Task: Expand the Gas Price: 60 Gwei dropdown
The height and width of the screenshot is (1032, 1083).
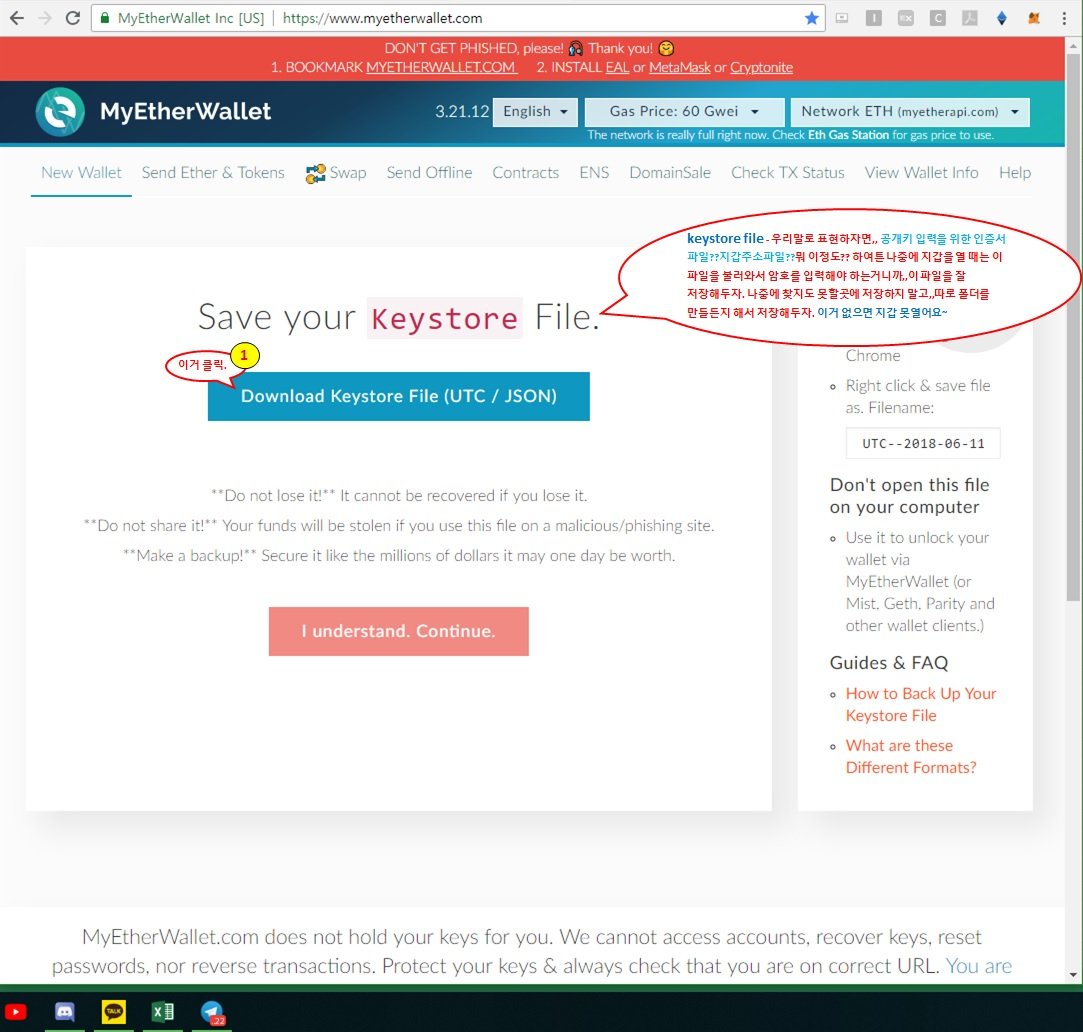Action: [684, 112]
